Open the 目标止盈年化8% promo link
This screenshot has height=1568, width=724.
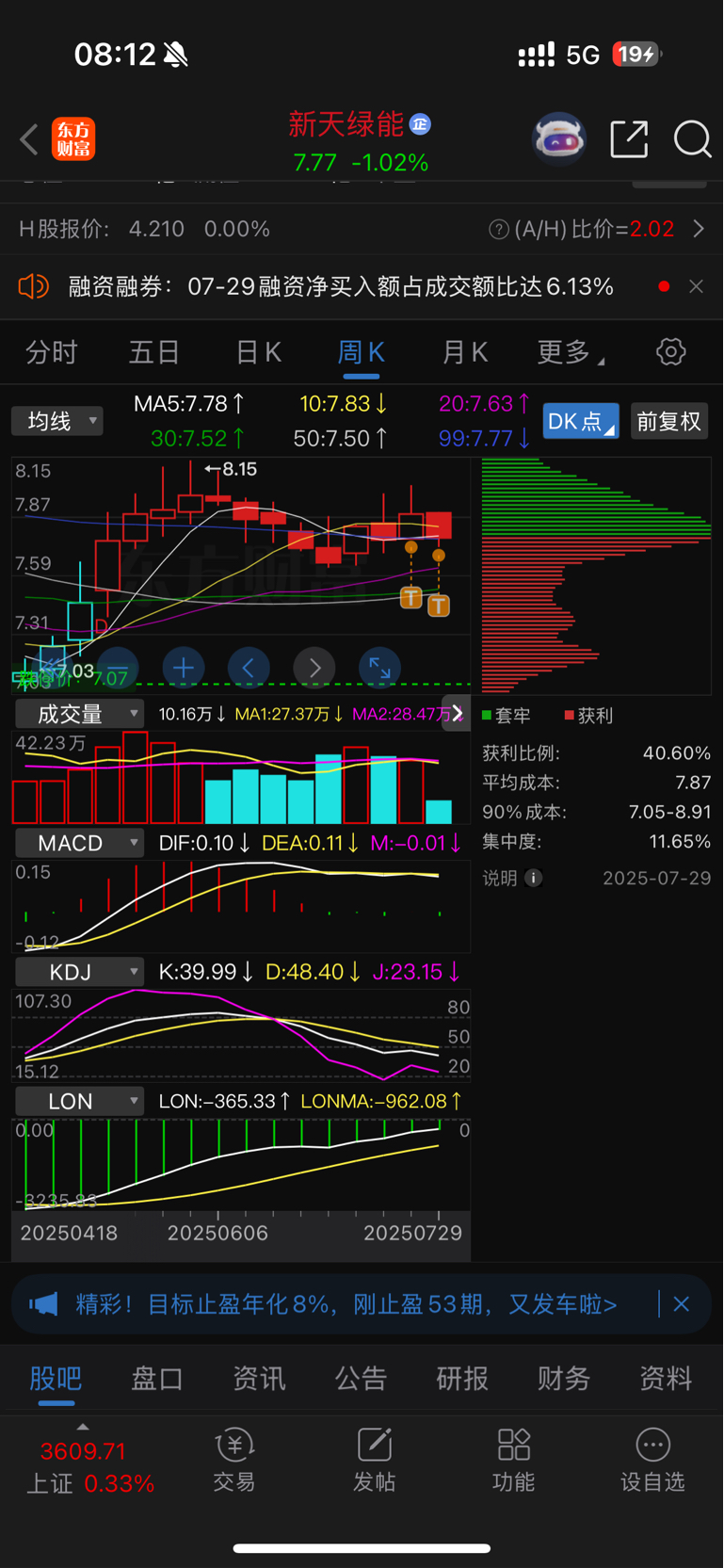(346, 1304)
